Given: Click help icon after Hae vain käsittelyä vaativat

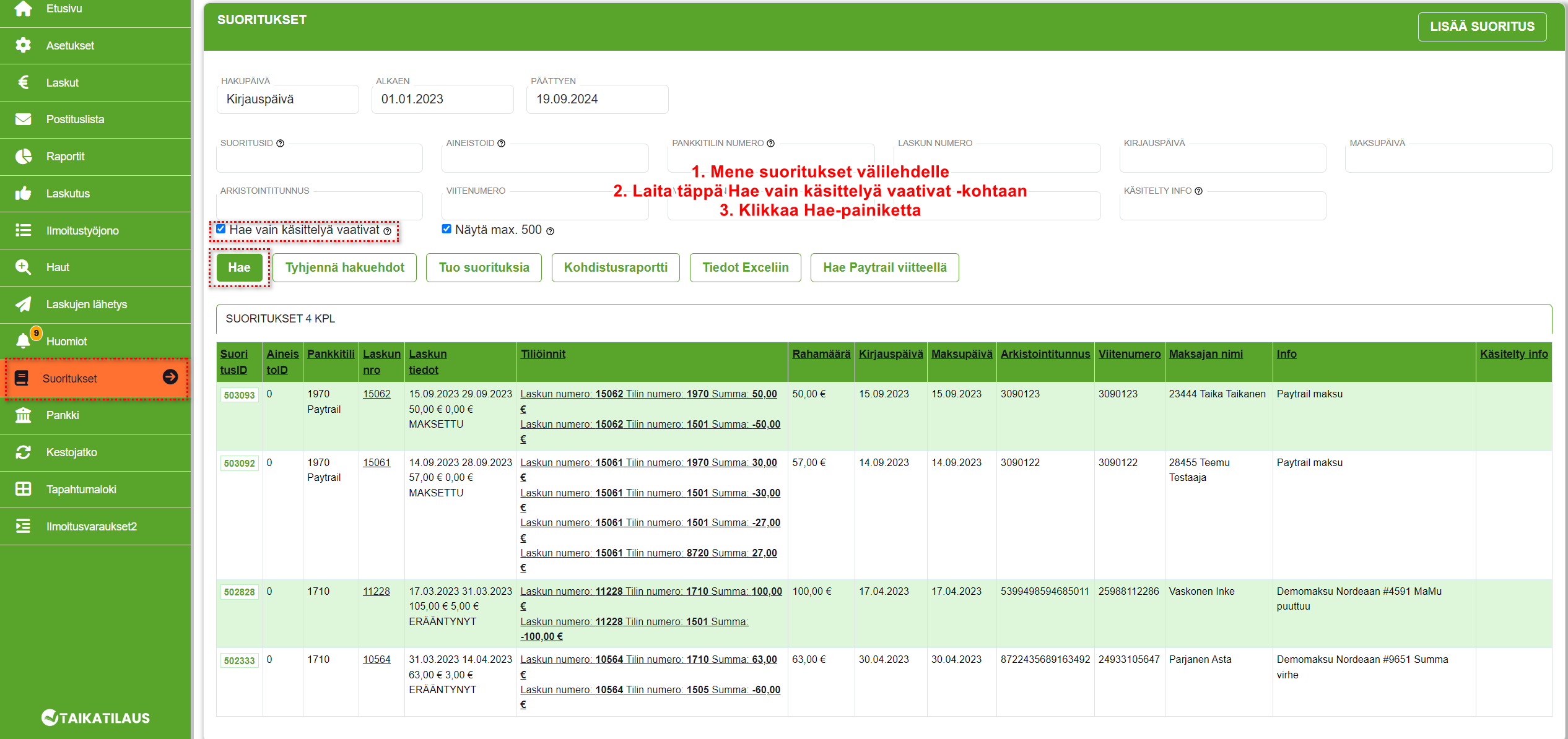Looking at the screenshot, I should click(x=388, y=231).
